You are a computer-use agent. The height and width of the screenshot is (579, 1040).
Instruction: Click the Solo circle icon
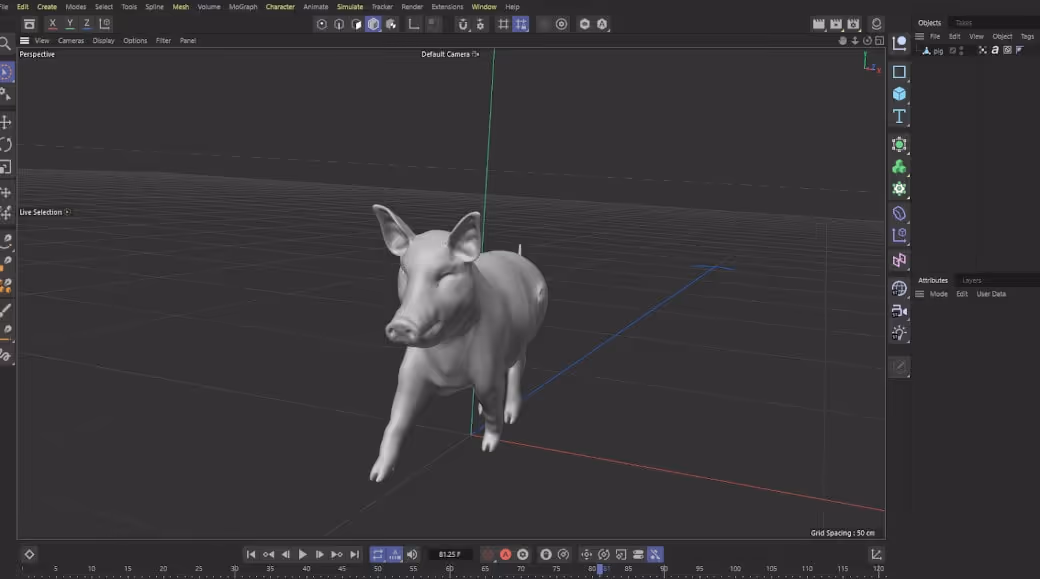(x=562, y=25)
